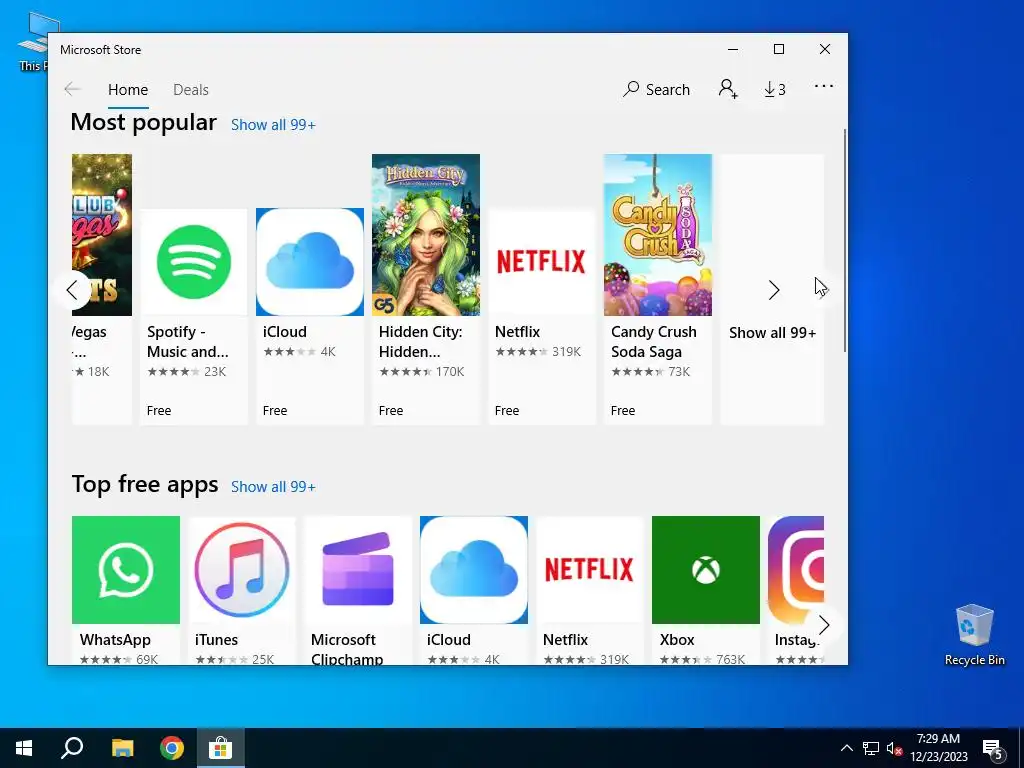Advance Most popular carousel with right chevron

pyautogui.click(x=773, y=289)
